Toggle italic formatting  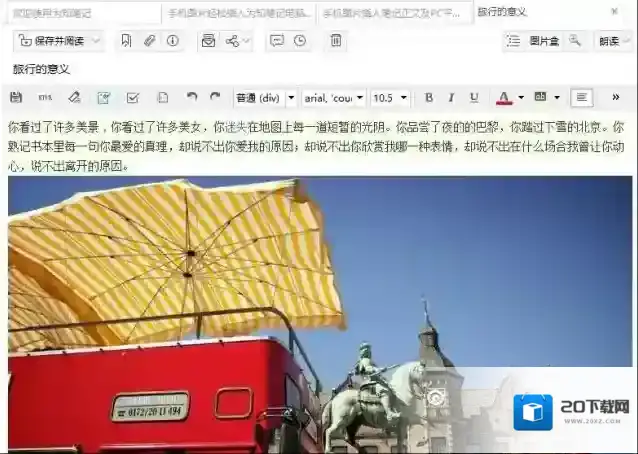[x=451, y=98]
